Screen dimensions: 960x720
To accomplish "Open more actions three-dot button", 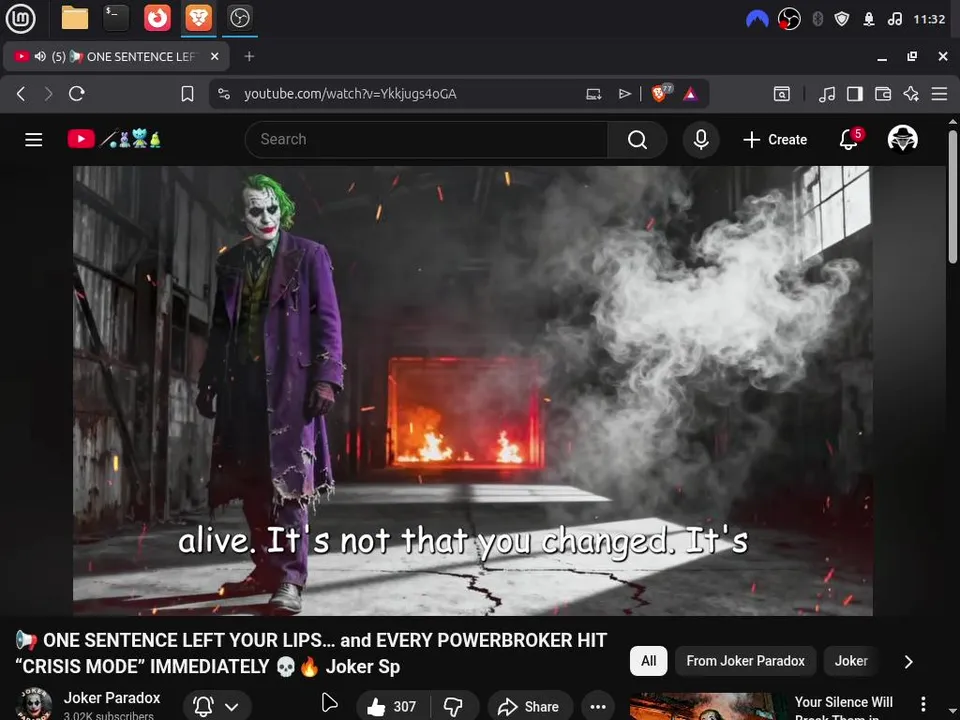I will pos(598,707).
